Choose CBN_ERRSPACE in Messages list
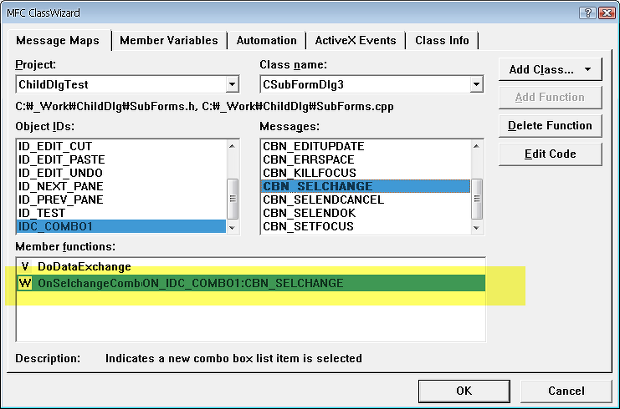Image resolution: width=620 pixels, height=409 pixels. click(x=366, y=160)
